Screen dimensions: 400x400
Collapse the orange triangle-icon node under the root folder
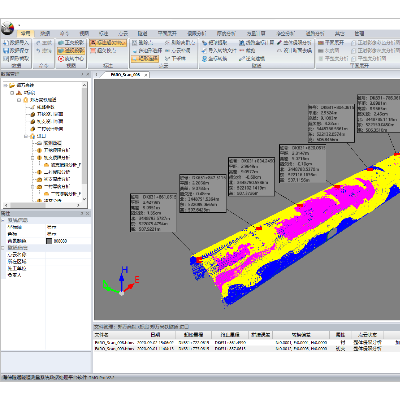pyautogui.click(x=12, y=93)
